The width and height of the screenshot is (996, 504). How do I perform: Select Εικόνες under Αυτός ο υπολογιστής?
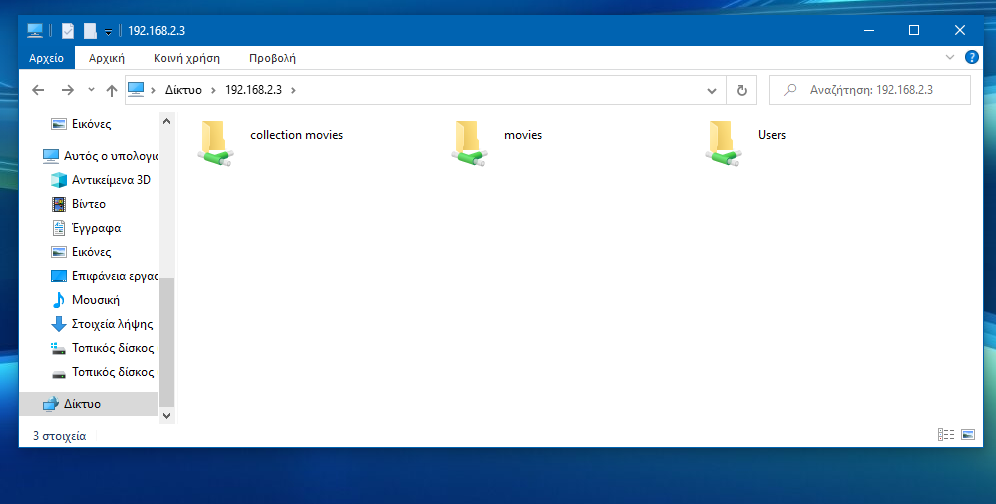tap(90, 252)
